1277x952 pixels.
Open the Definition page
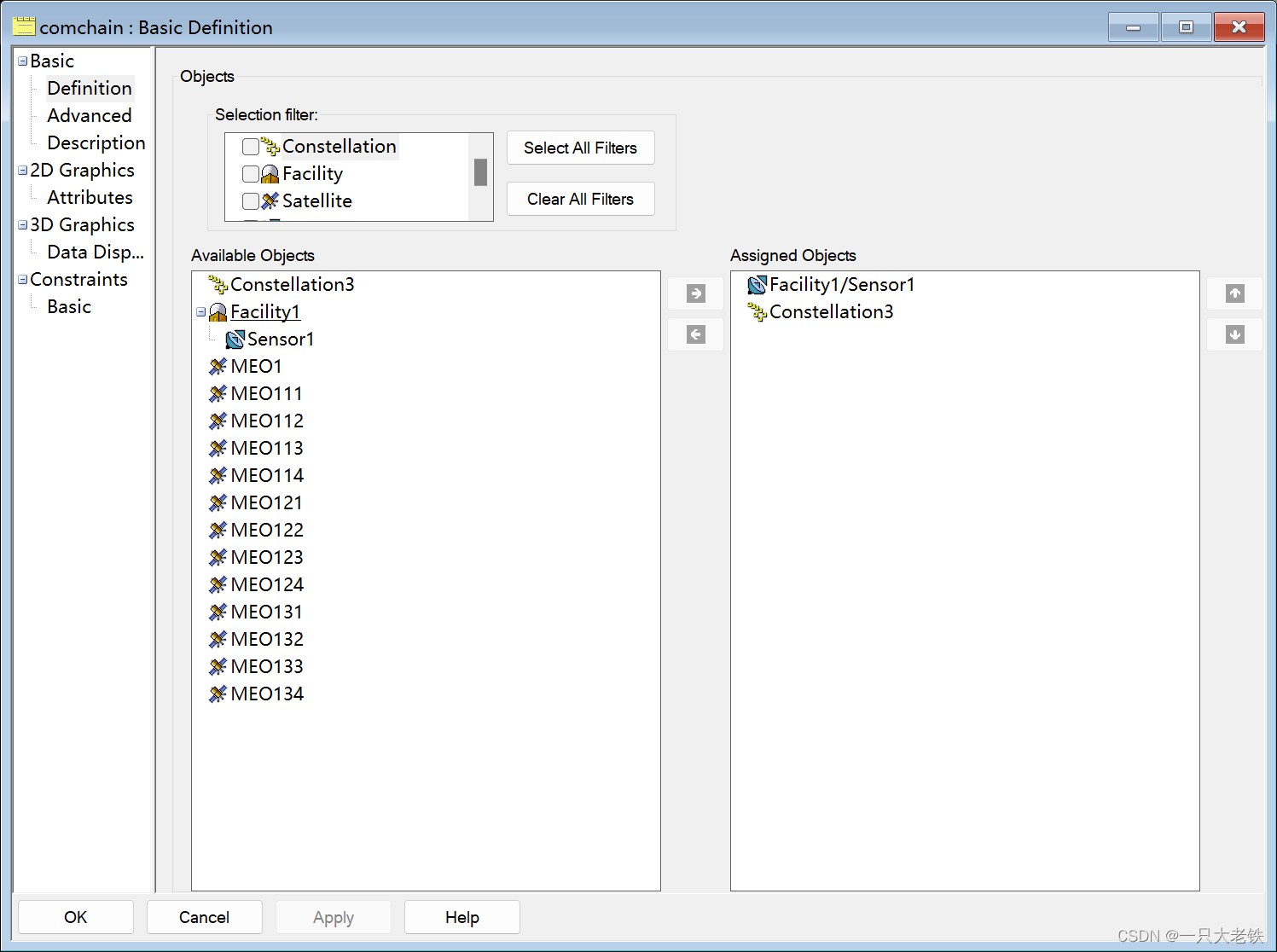tap(90, 89)
